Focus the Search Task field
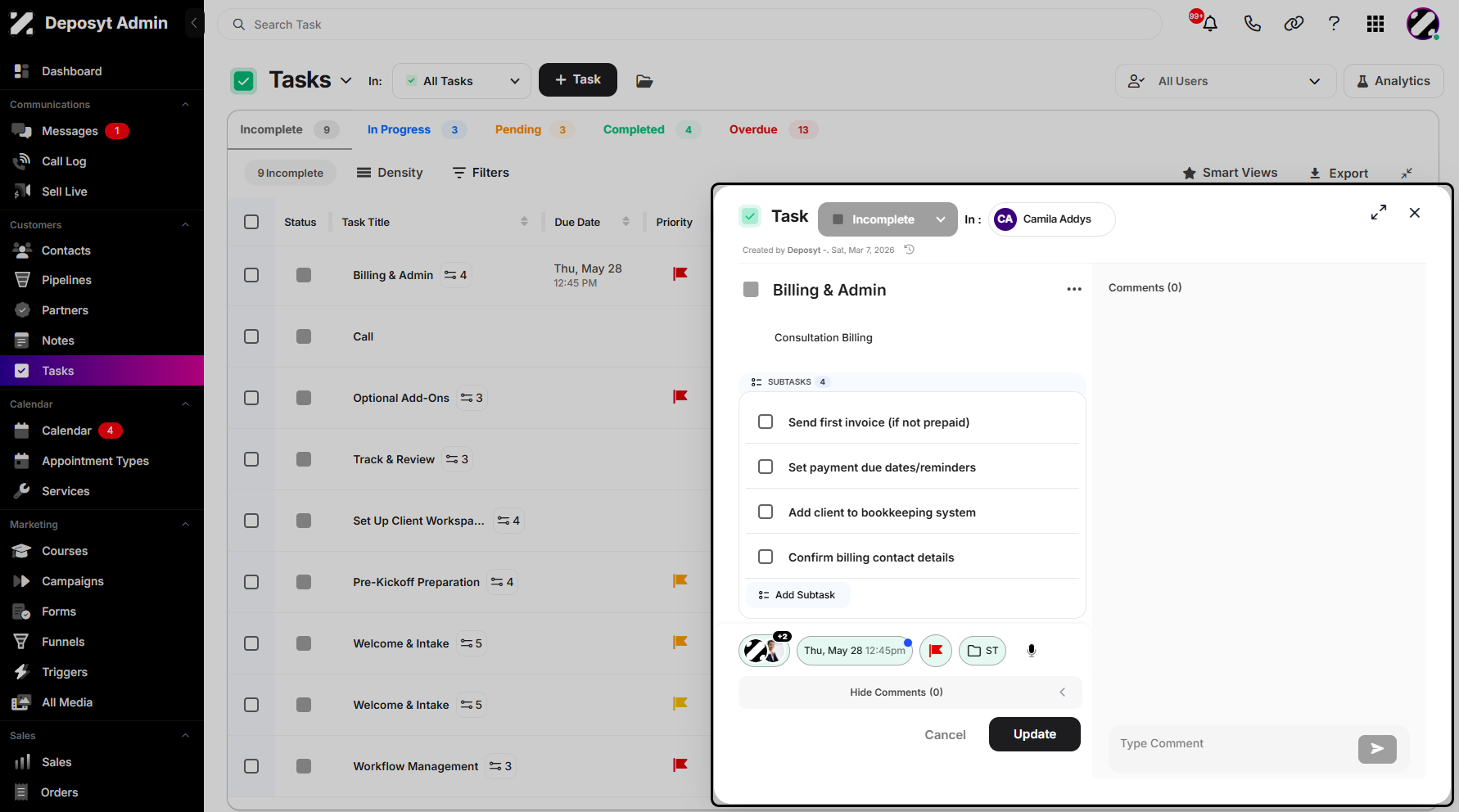Viewport: 1459px width, 812px height. click(689, 25)
